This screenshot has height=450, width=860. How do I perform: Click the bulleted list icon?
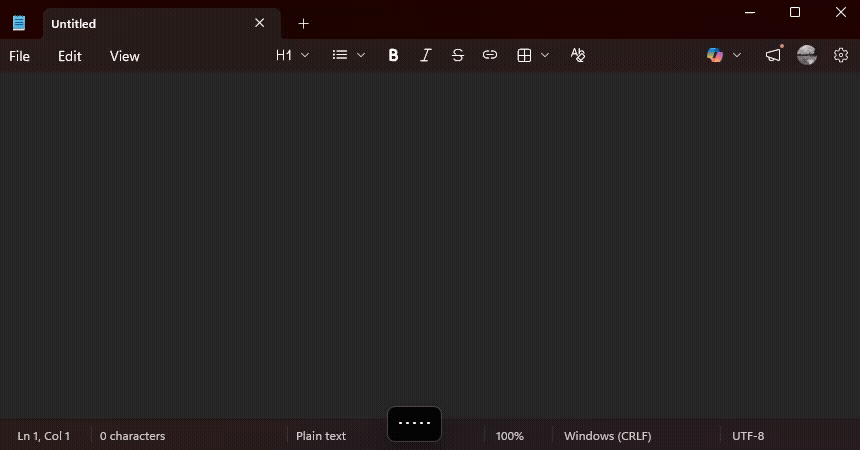pos(340,55)
